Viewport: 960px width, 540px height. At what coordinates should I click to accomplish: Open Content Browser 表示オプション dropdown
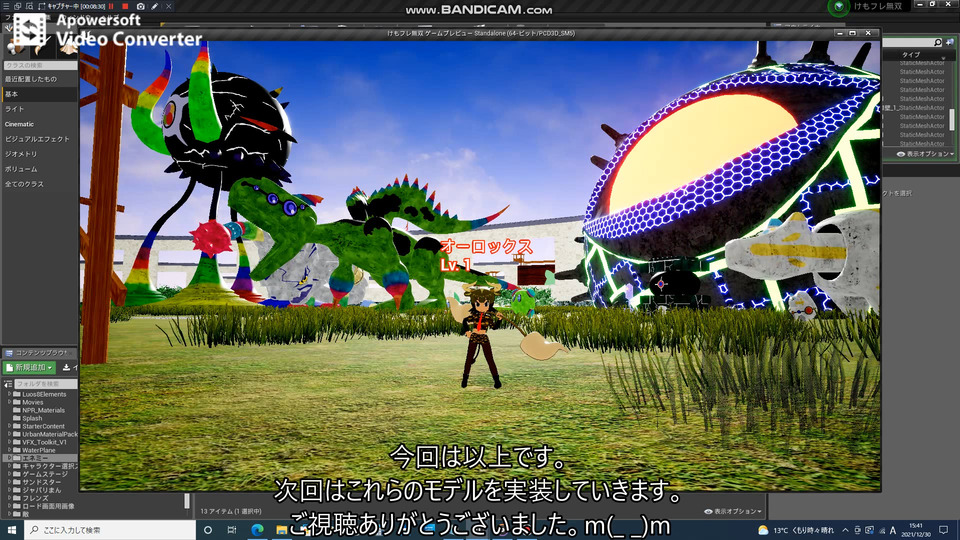coord(733,511)
